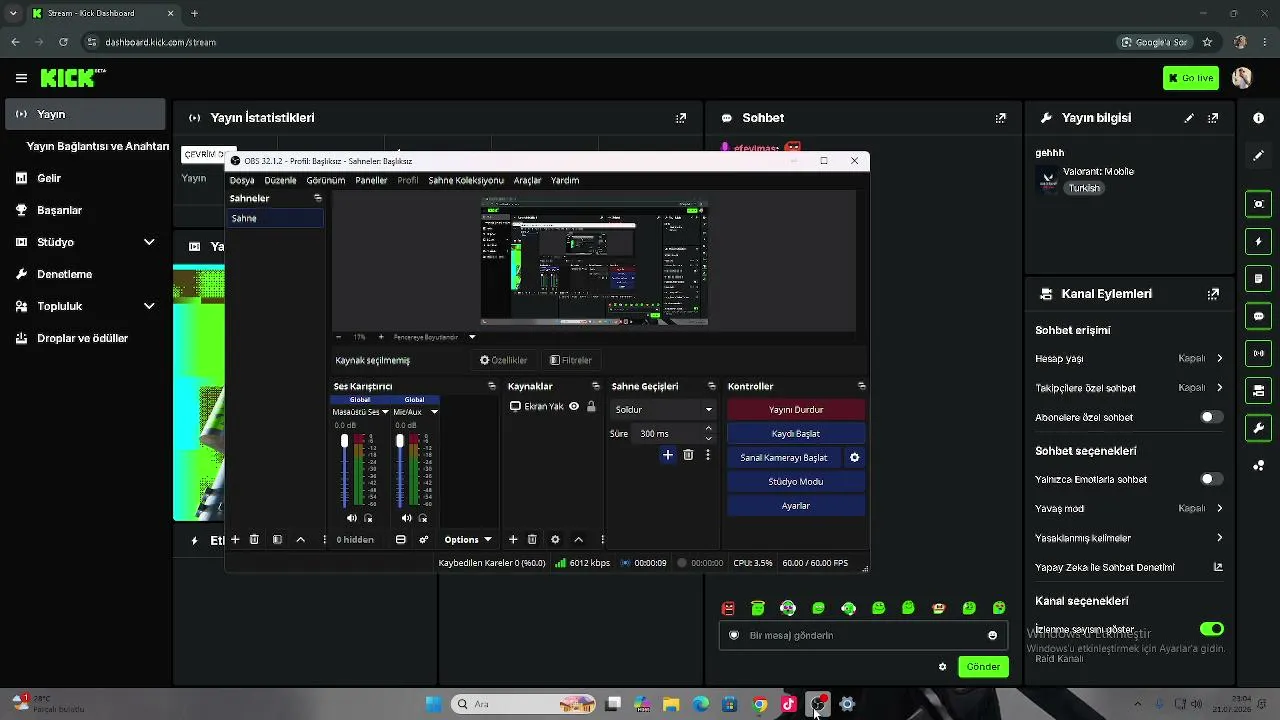This screenshot has height=720, width=1280.
Task: Hide the Ekran Yak source with the eye icon
Action: [x=574, y=407]
